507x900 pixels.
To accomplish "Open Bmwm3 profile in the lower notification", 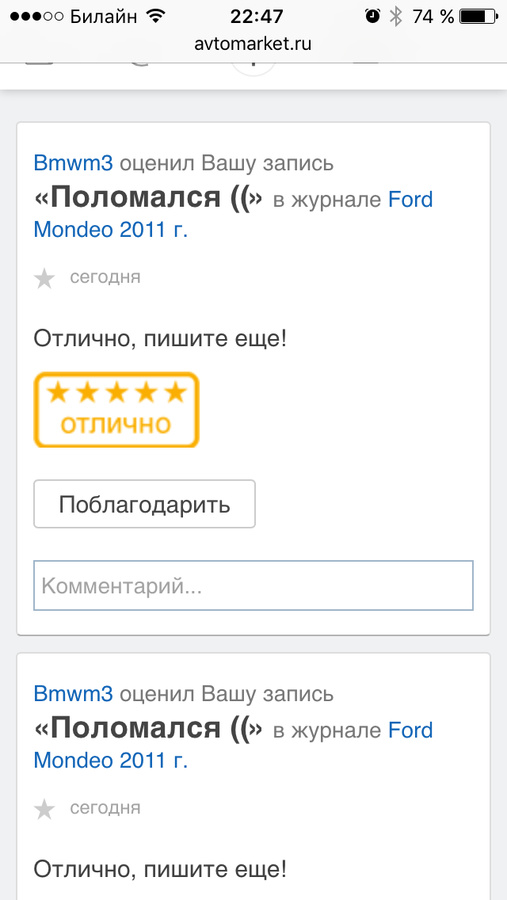I will coord(73,693).
